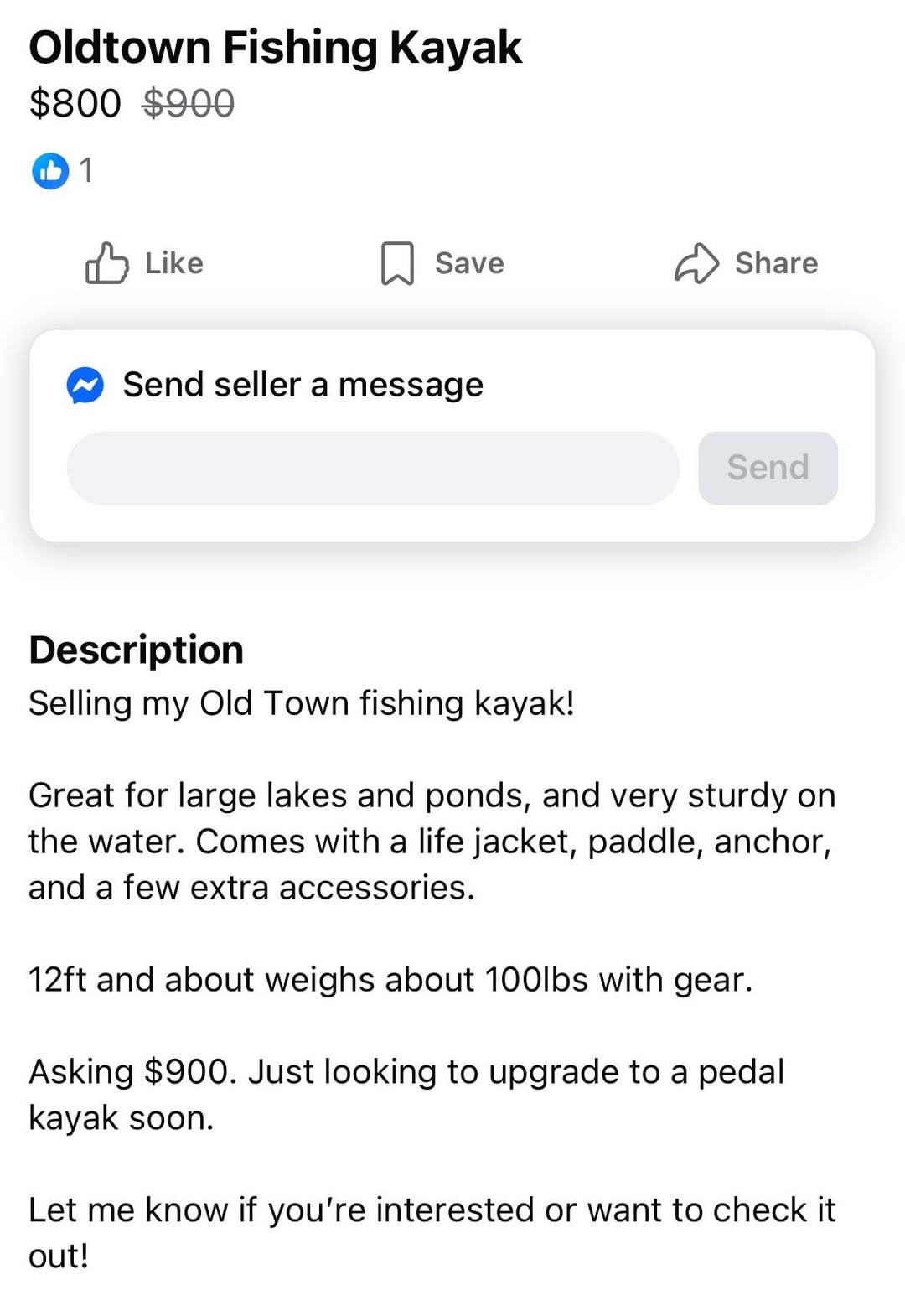905x1316 pixels.
Task: Click the current $800 price
Action: pos(75,104)
